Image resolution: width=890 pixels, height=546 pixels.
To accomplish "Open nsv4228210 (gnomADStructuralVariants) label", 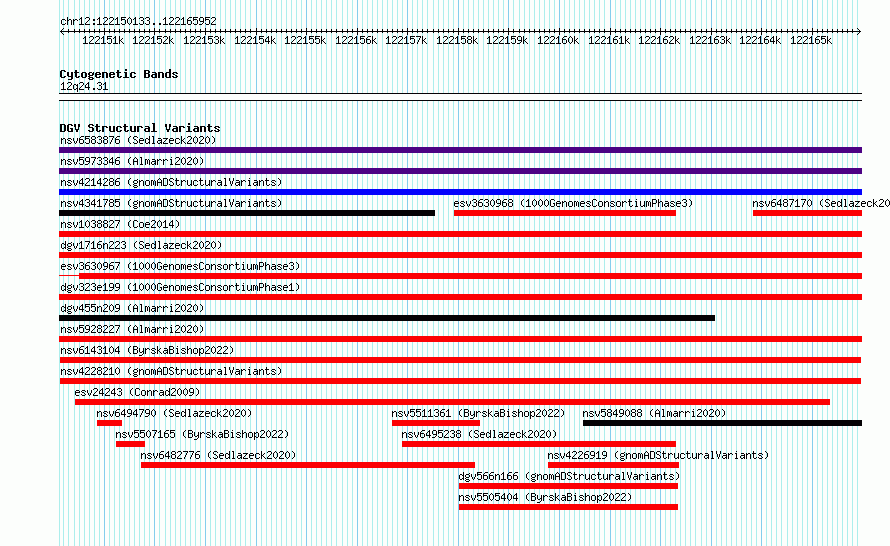I will [171, 371].
